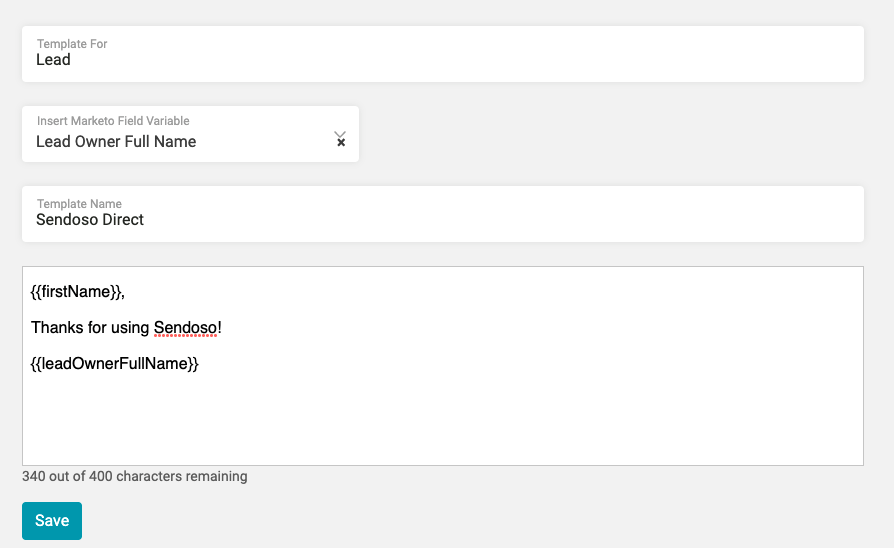The width and height of the screenshot is (894, 548).
Task: Click the 'Template For' label
Action: [72, 44]
